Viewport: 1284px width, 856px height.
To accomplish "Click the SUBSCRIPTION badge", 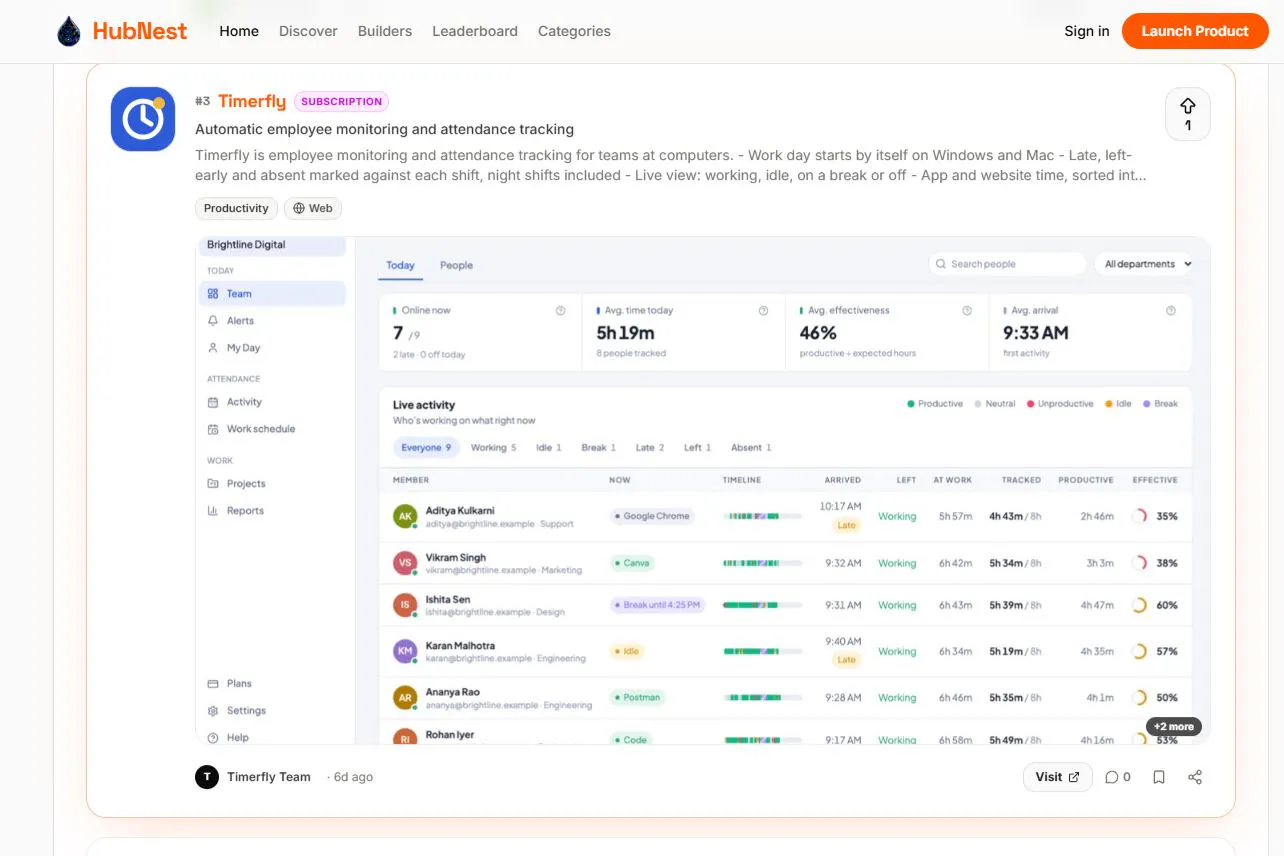I will [341, 101].
